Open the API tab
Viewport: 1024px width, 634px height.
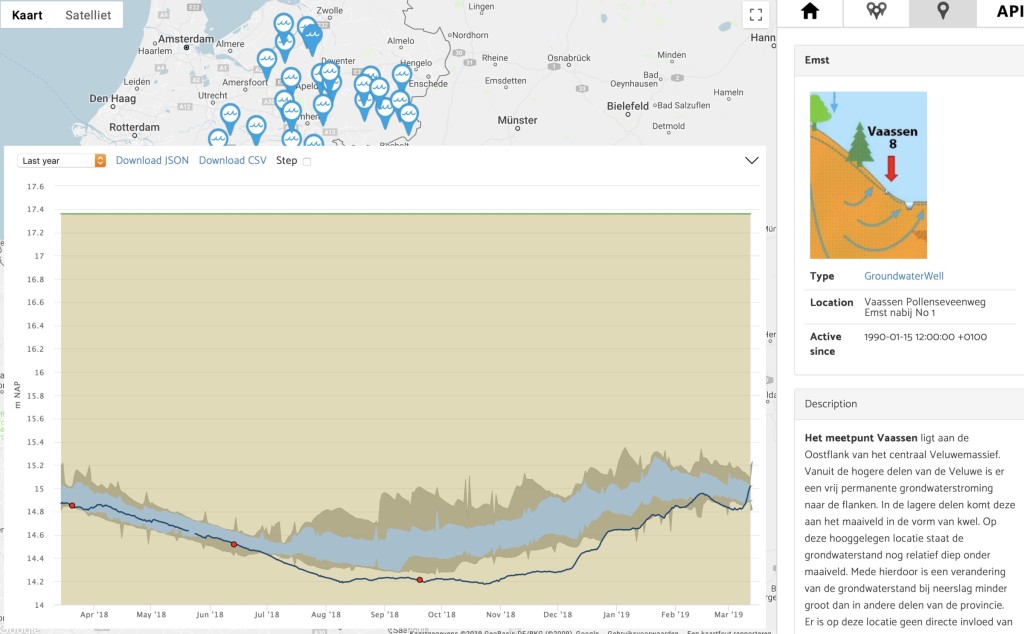pyautogui.click(x=1007, y=12)
